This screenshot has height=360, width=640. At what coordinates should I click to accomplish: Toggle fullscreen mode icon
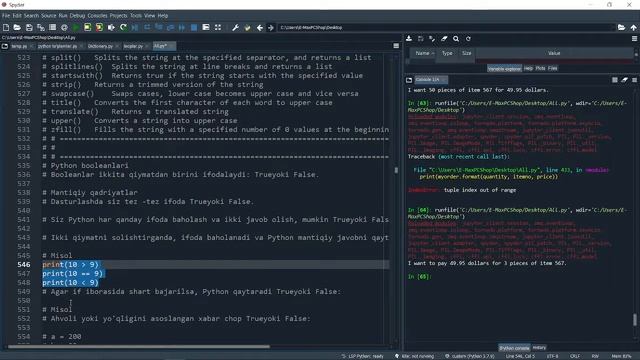[218, 27]
